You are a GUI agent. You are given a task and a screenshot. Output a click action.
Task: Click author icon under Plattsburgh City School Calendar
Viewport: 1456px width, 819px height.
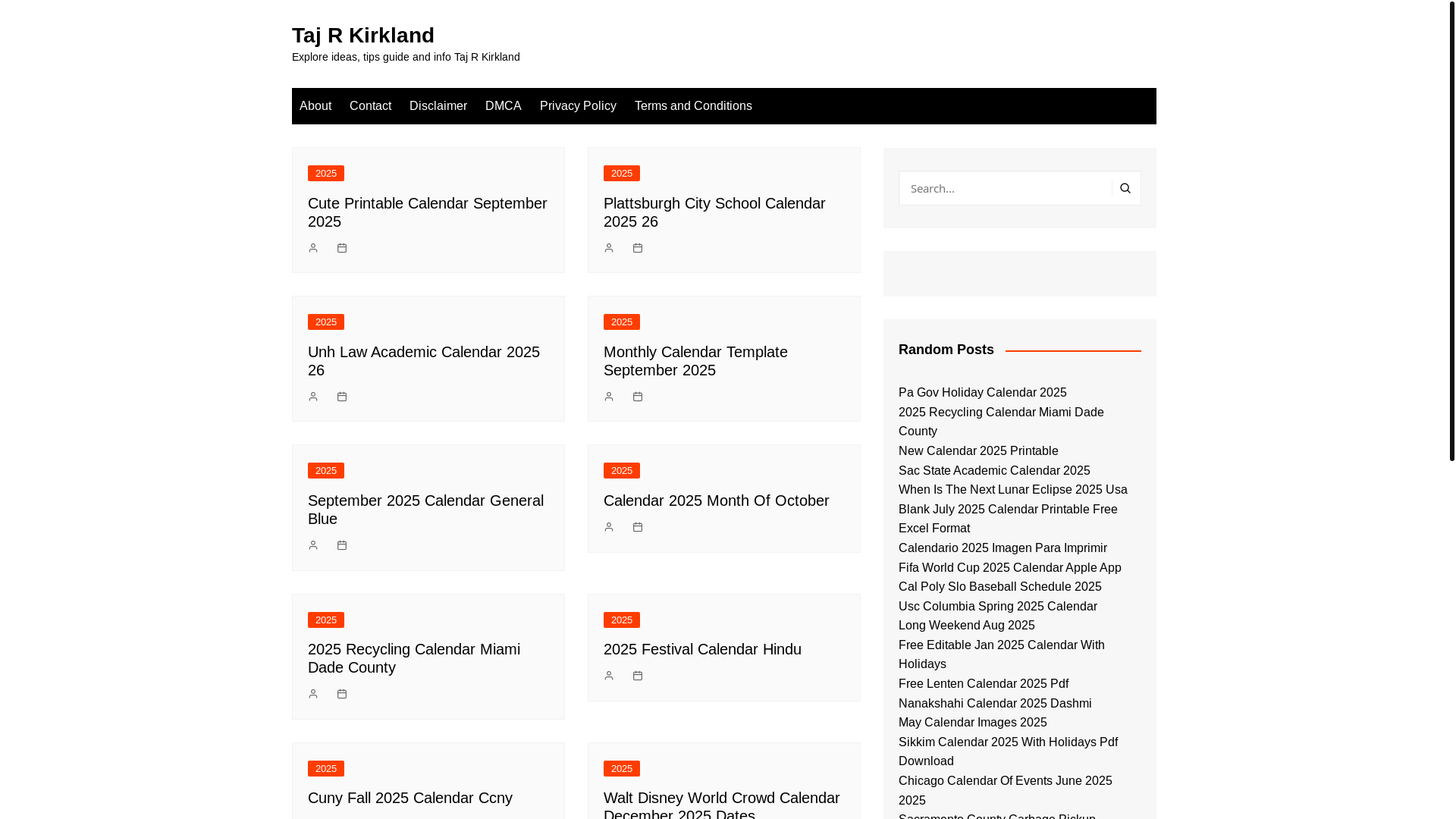(609, 248)
